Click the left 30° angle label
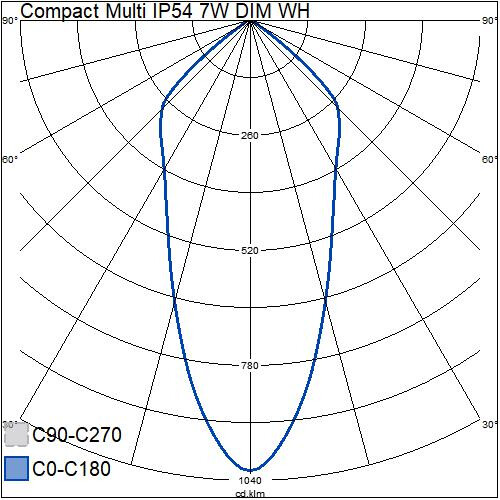The image size is (500, 500). coord(10,424)
